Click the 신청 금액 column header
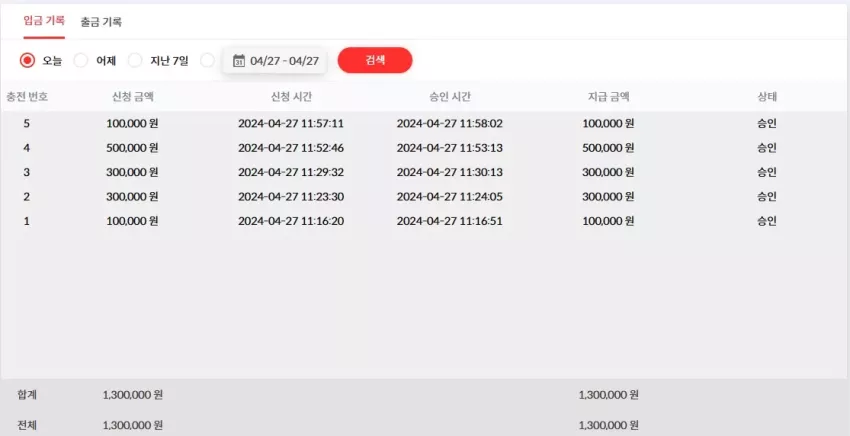 [132, 97]
